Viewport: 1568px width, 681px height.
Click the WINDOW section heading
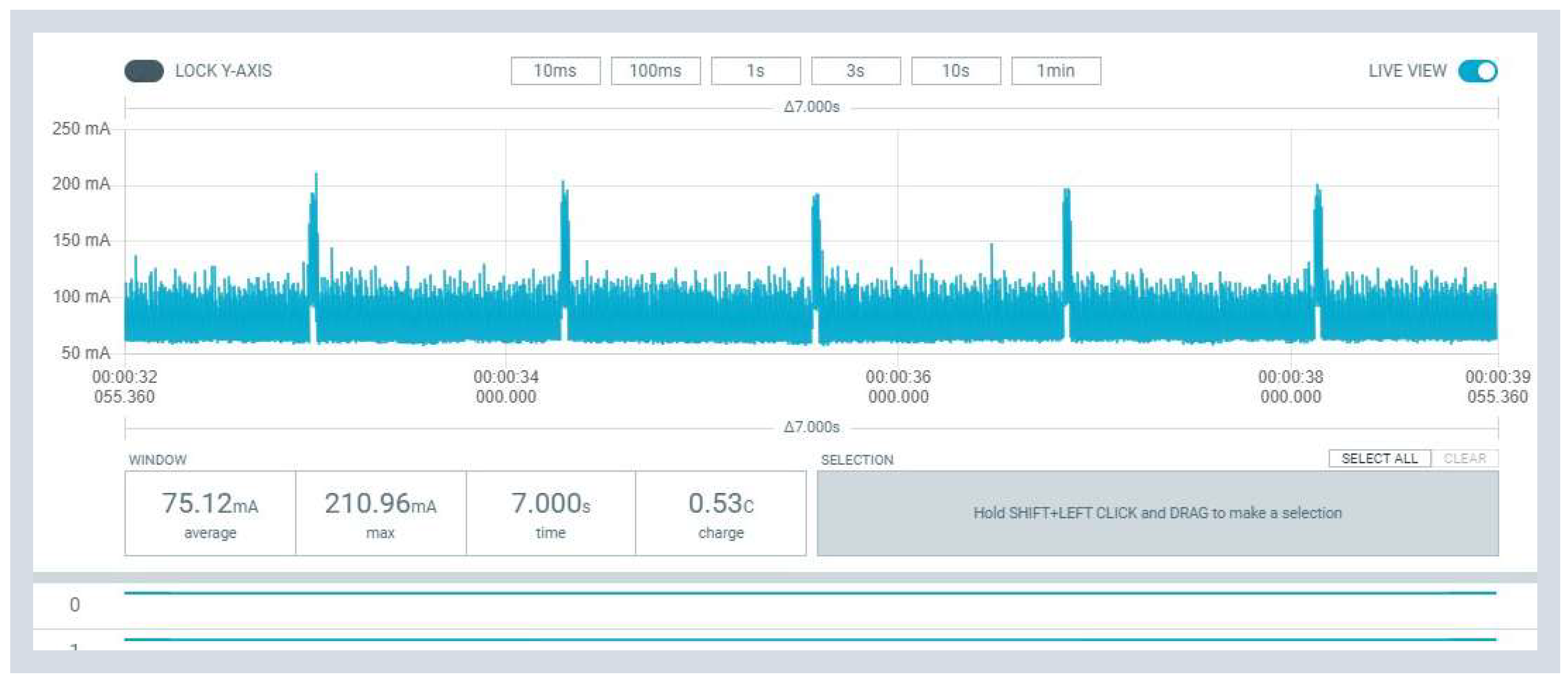tap(158, 459)
